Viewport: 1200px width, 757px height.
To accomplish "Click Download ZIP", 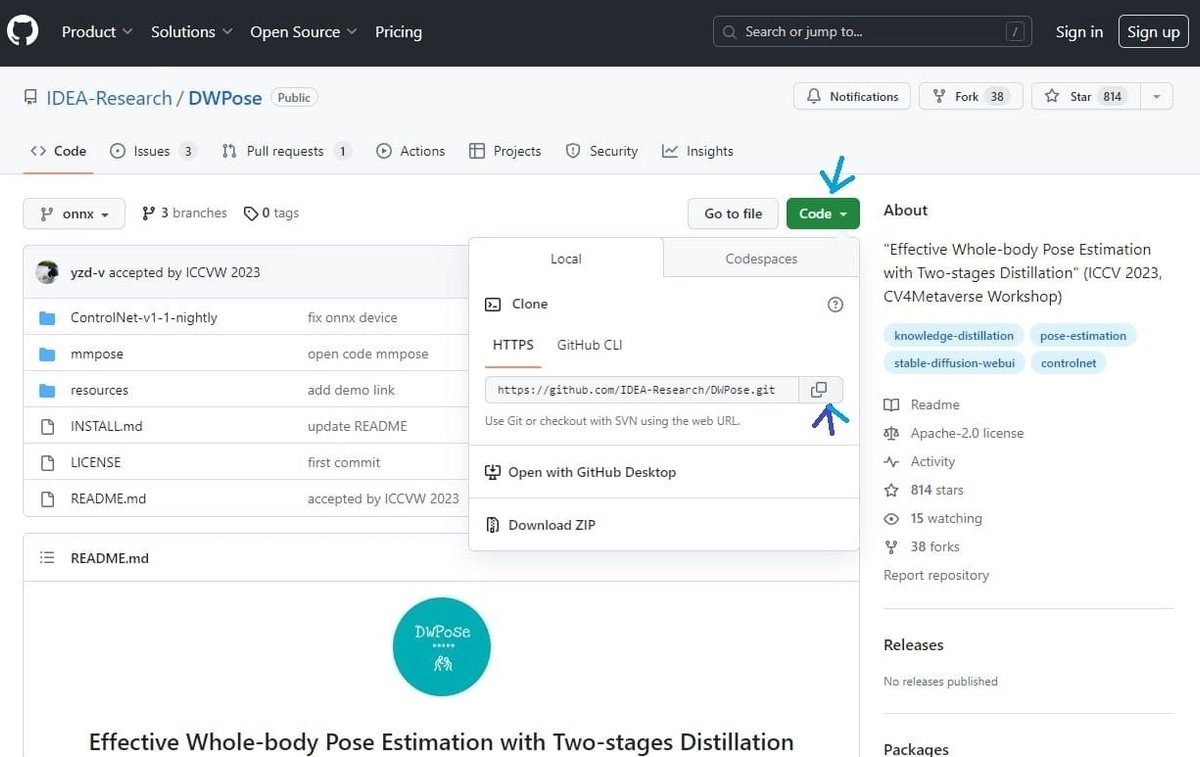I will point(551,525).
